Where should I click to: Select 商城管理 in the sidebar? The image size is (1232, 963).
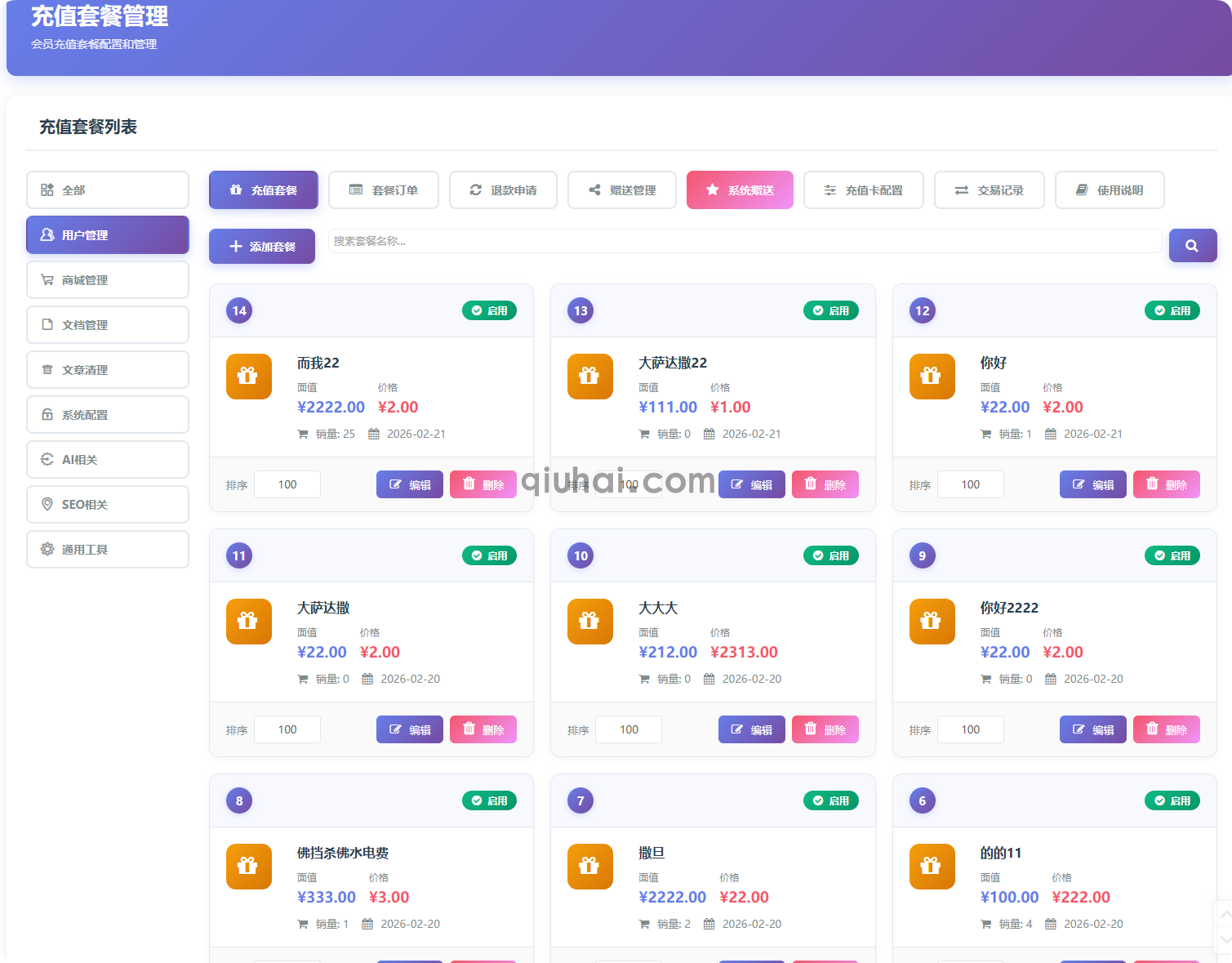(x=108, y=280)
